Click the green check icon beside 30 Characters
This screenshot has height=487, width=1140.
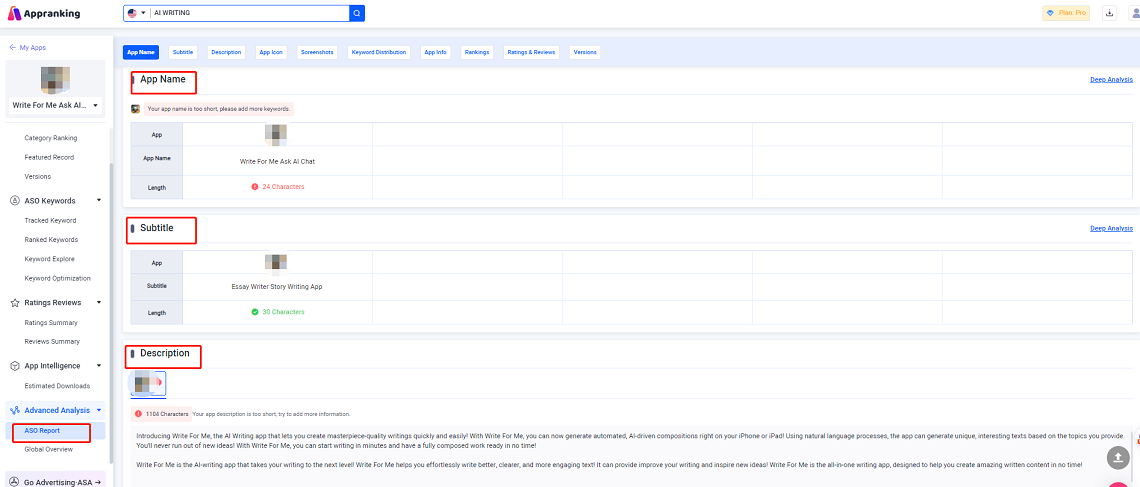[x=254, y=312]
